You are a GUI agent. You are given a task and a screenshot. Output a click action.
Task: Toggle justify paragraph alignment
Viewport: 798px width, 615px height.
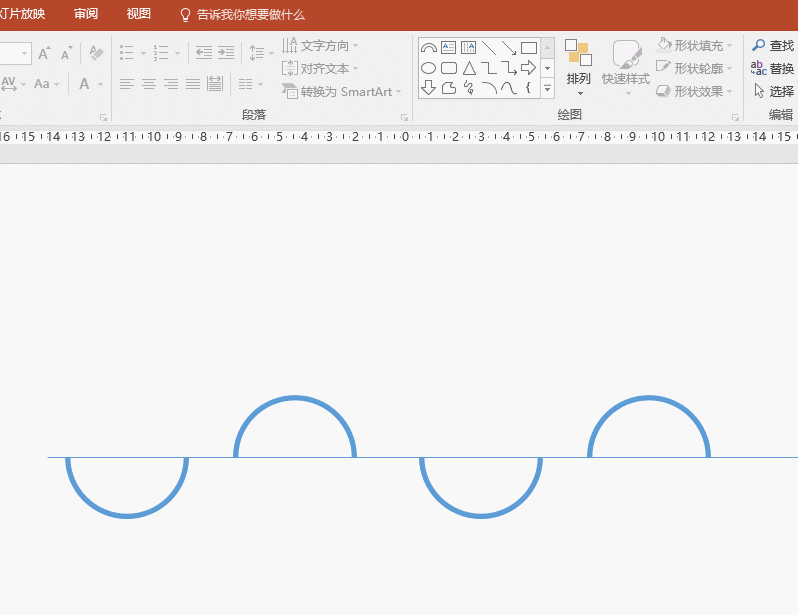point(192,84)
